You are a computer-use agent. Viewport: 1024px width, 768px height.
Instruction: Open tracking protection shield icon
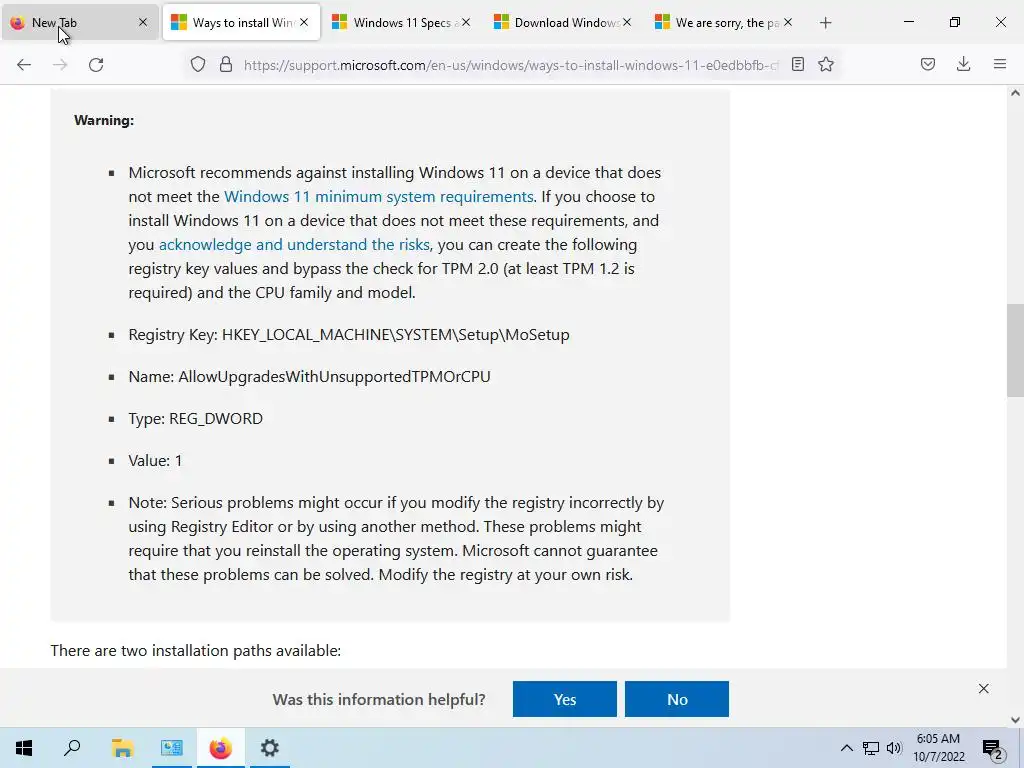[x=198, y=64]
